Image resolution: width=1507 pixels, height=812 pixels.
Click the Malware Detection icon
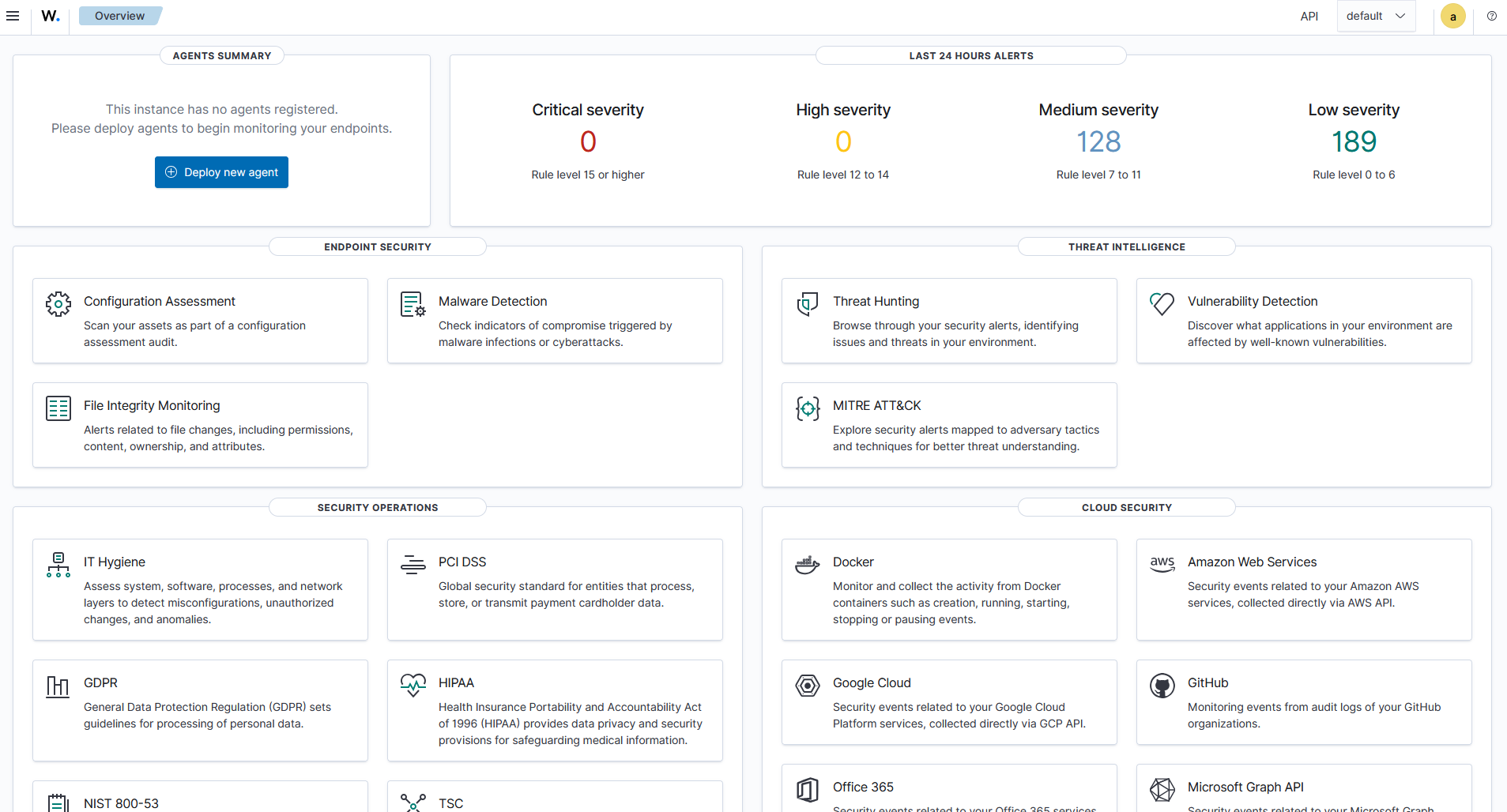click(413, 303)
